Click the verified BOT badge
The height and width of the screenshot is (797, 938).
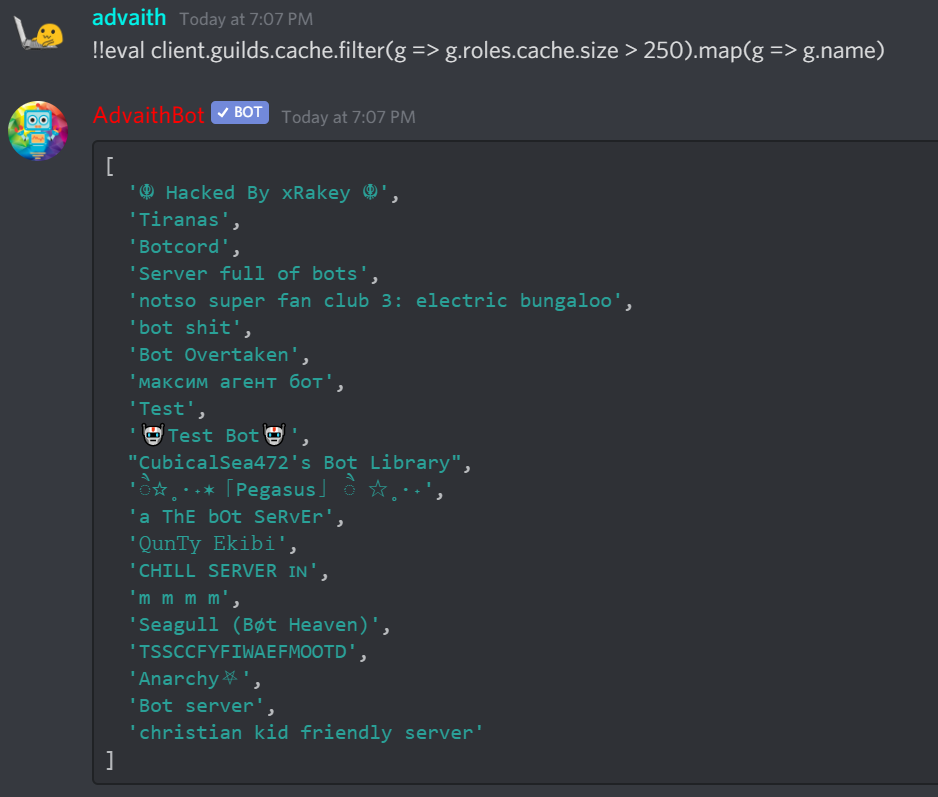coord(240,112)
